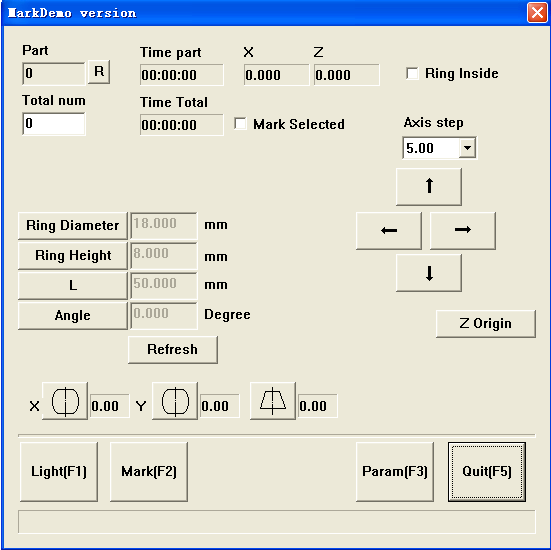The width and height of the screenshot is (551, 550).
Task: Enable the Ring Inside checkbox
Action: [412, 73]
